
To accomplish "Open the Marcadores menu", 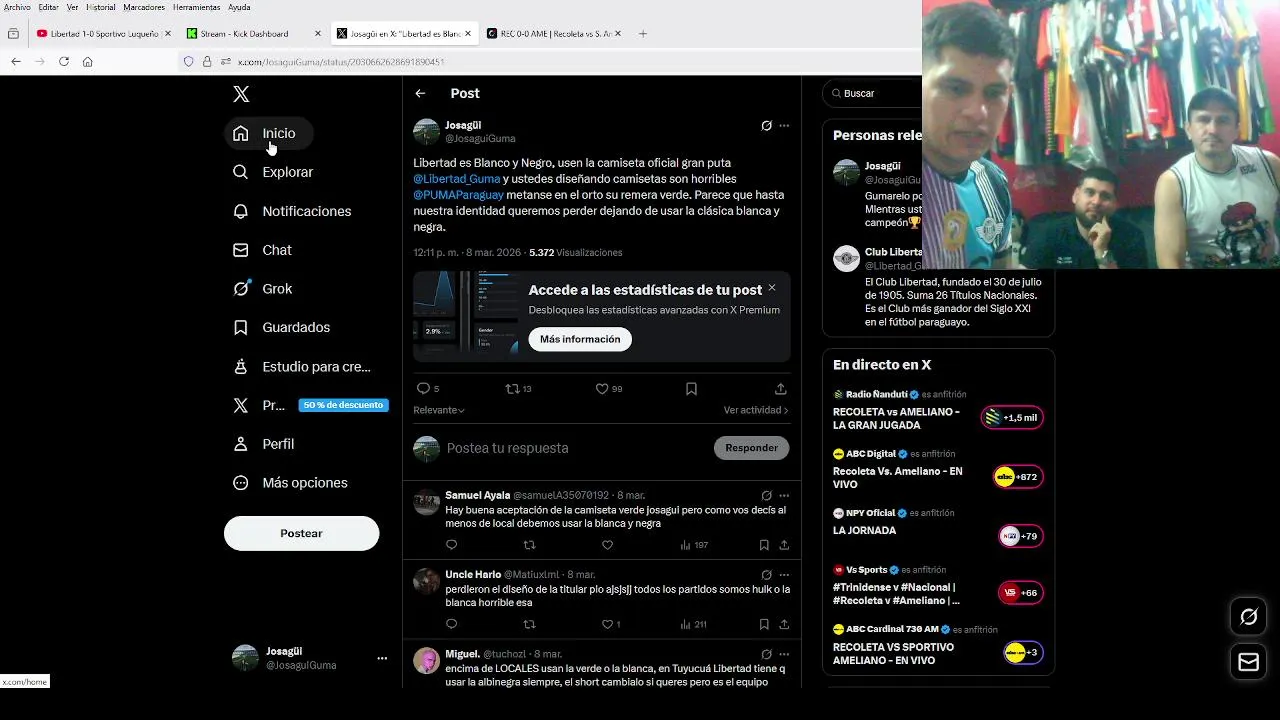I will coord(144,7).
